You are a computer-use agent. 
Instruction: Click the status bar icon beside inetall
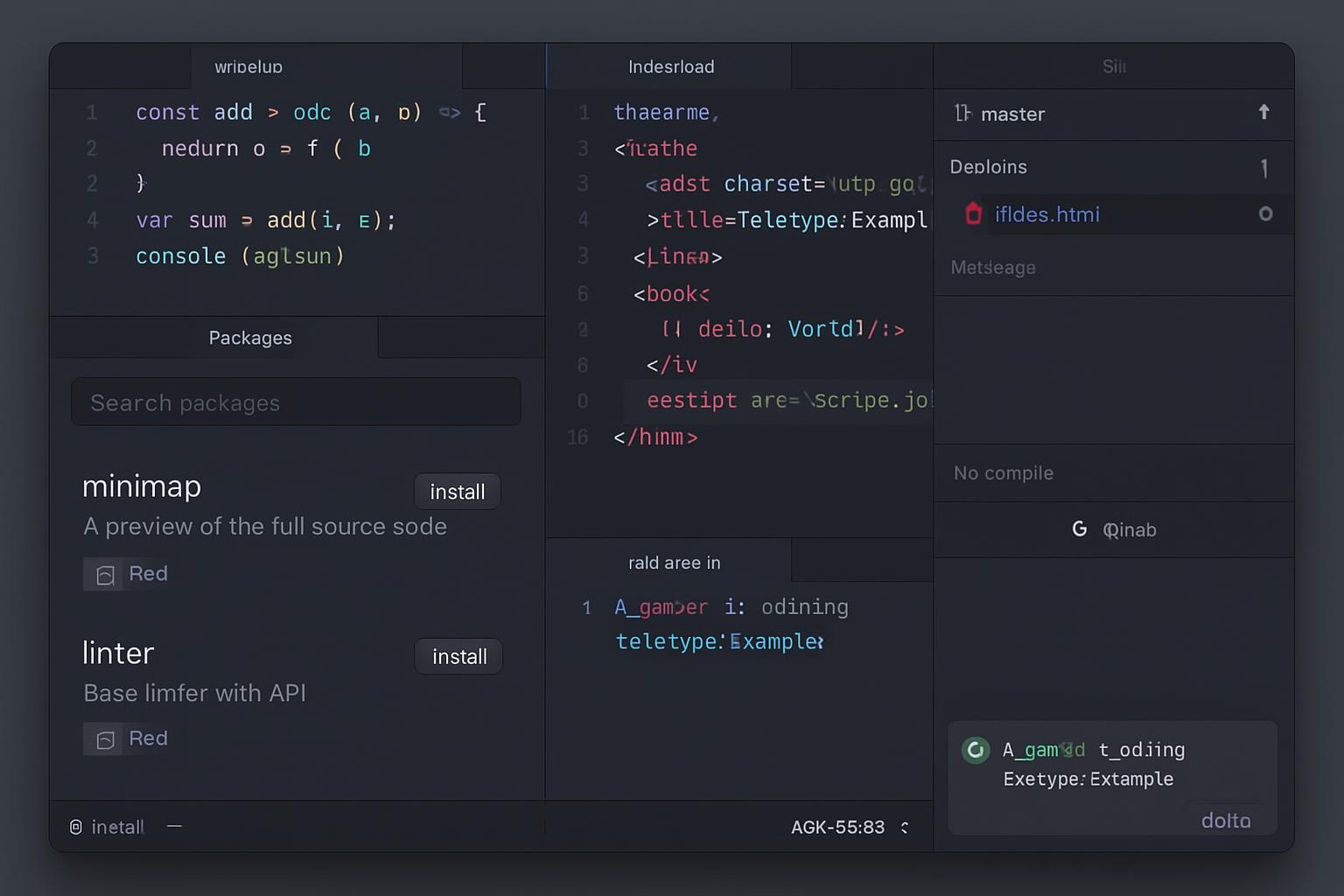(76, 827)
